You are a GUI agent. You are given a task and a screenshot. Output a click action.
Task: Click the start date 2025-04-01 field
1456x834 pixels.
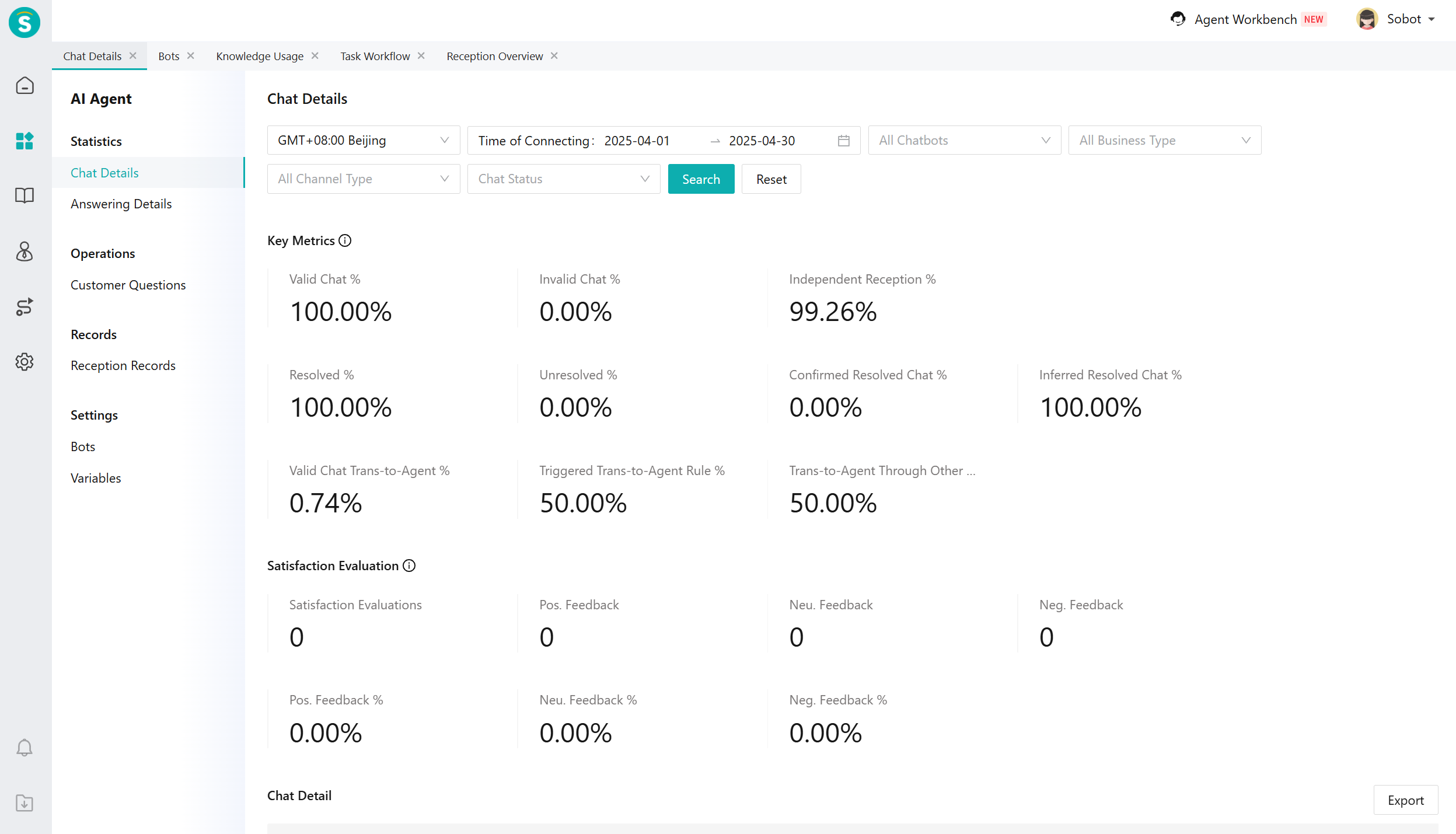pyautogui.click(x=637, y=141)
